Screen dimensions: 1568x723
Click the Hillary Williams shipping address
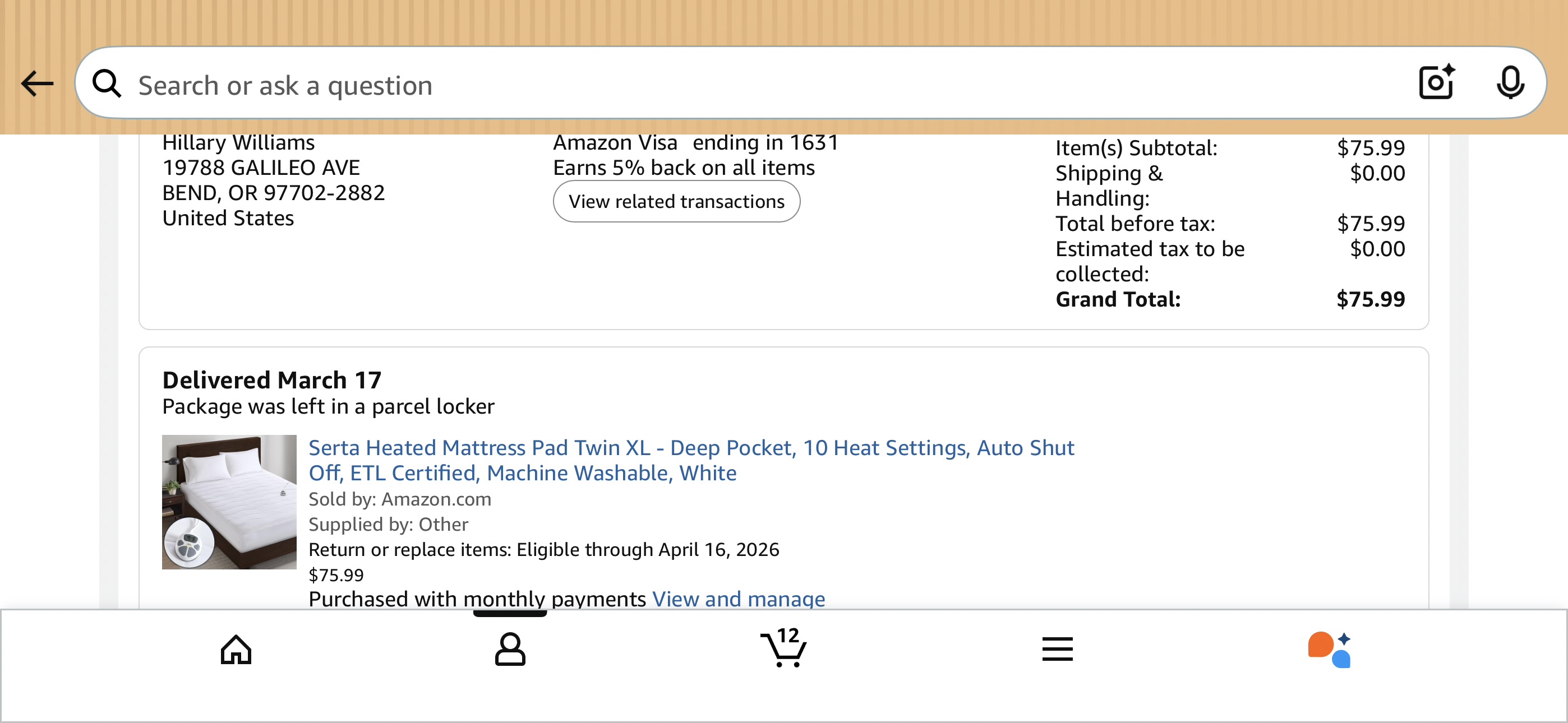point(273,180)
